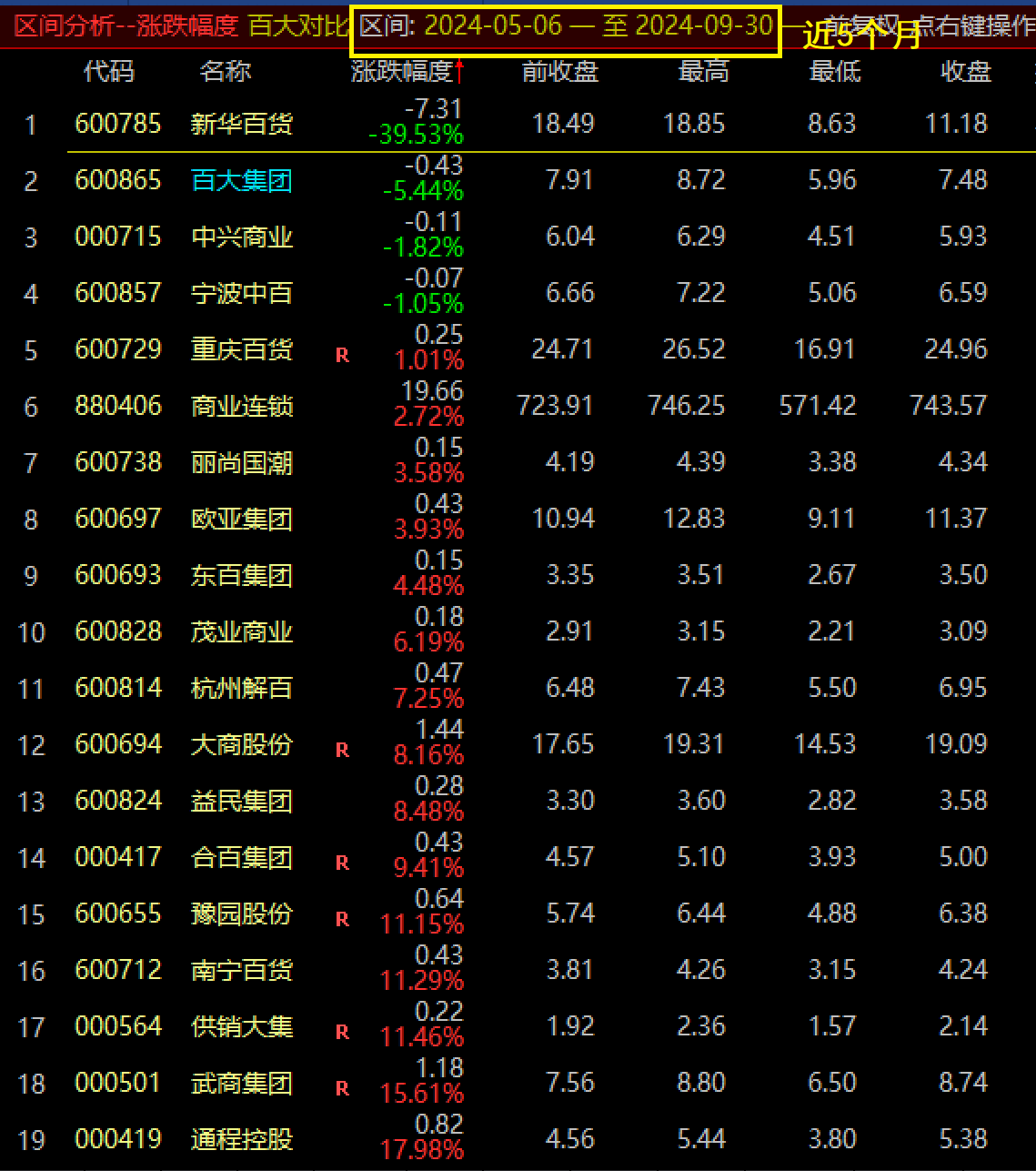This screenshot has height=1171, width=1036.
Task: Click stock code 600694
Action: pos(118,744)
